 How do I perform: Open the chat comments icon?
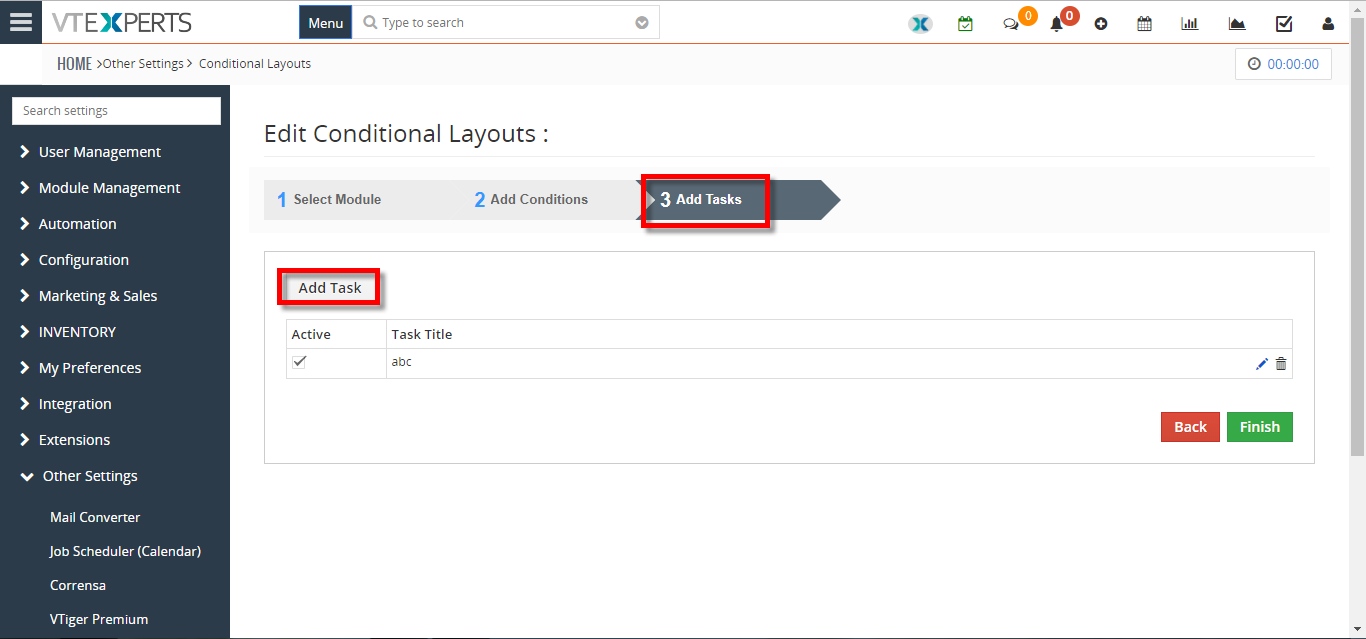pyautogui.click(x=1011, y=24)
